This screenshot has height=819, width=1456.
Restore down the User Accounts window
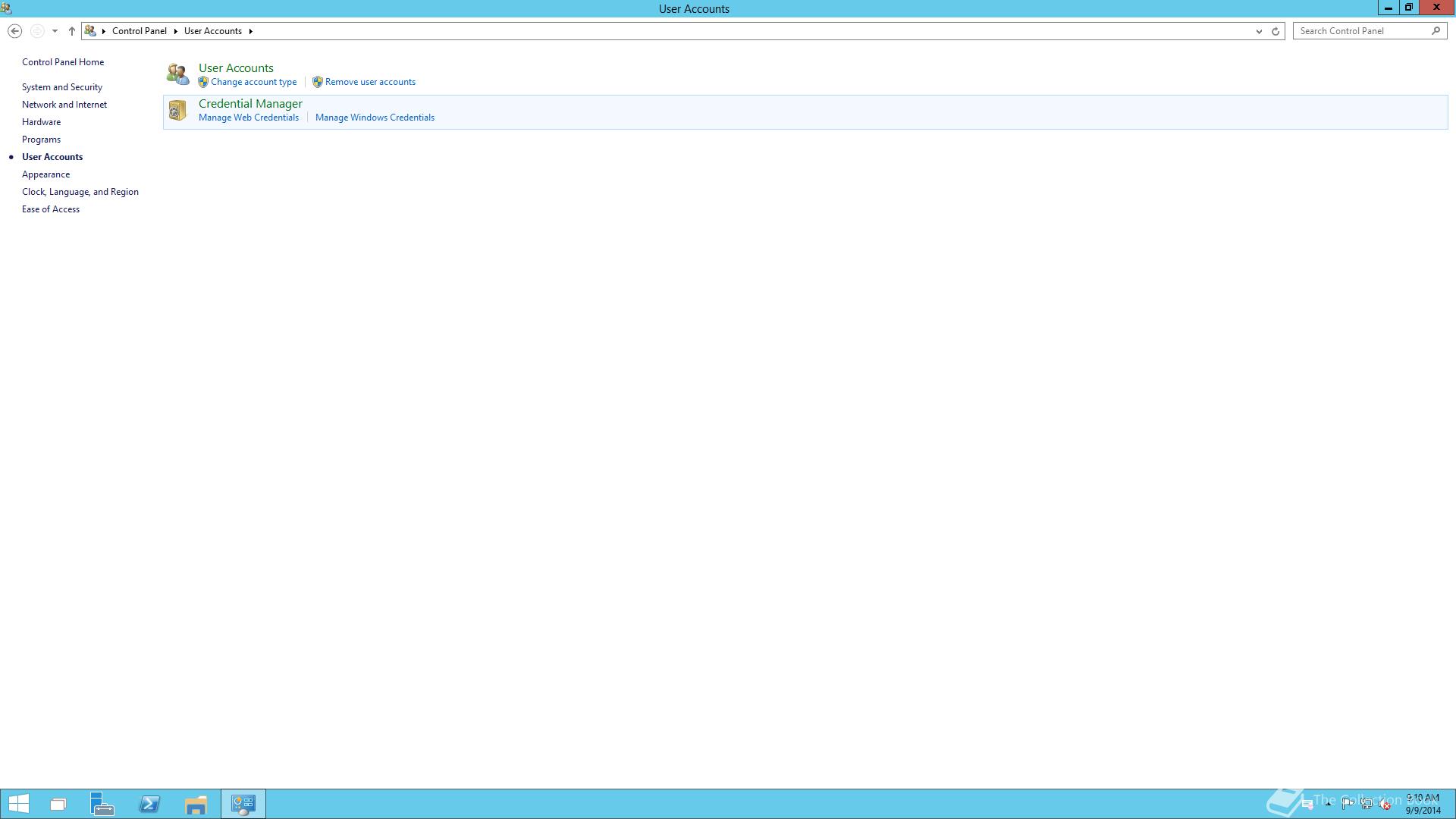point(1408,8)
